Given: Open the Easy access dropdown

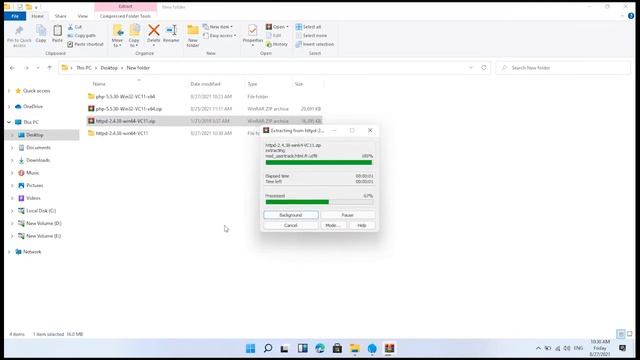Looking at the screenshot, I should pos(219,36).
